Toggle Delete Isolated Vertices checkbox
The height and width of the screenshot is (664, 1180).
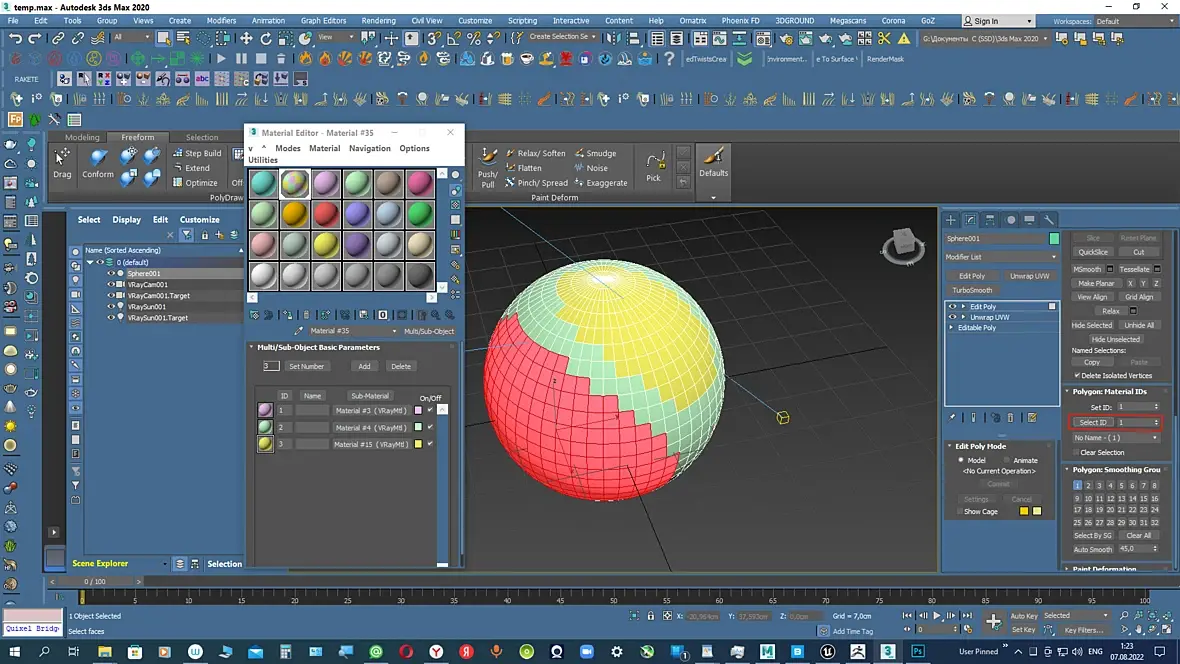(1077, 375)
